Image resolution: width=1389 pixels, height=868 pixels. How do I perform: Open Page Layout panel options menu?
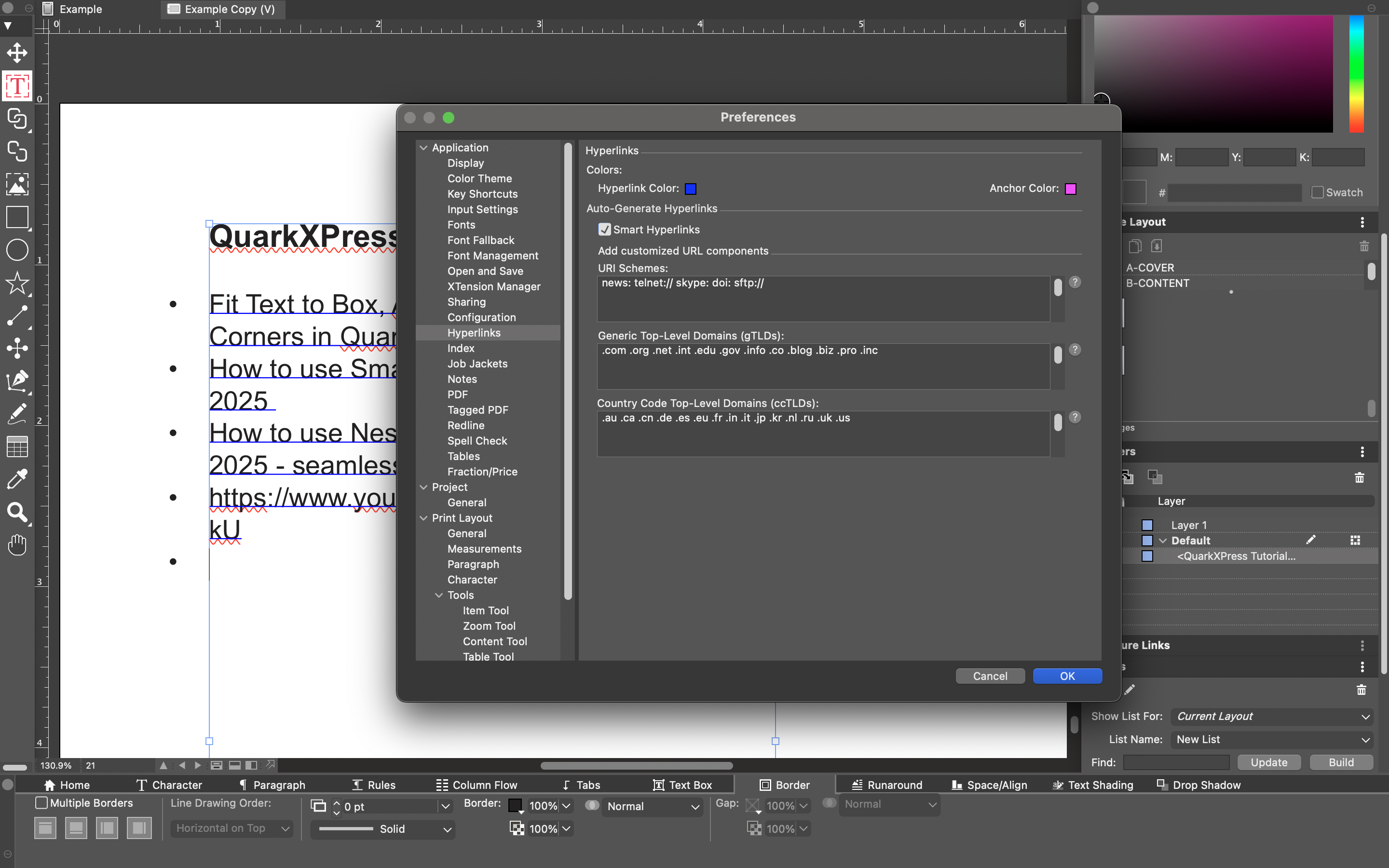pos(1362,222)
